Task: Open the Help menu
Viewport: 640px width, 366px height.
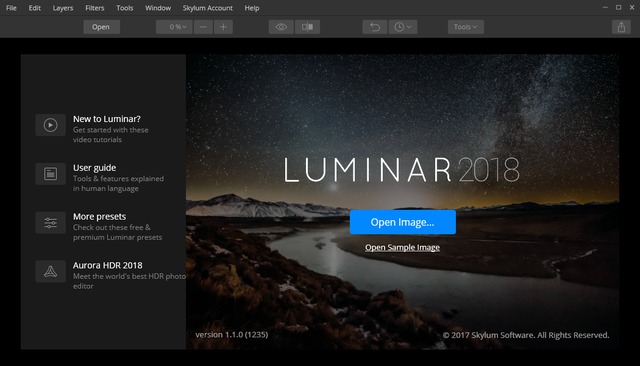Action: click(252, 8)
